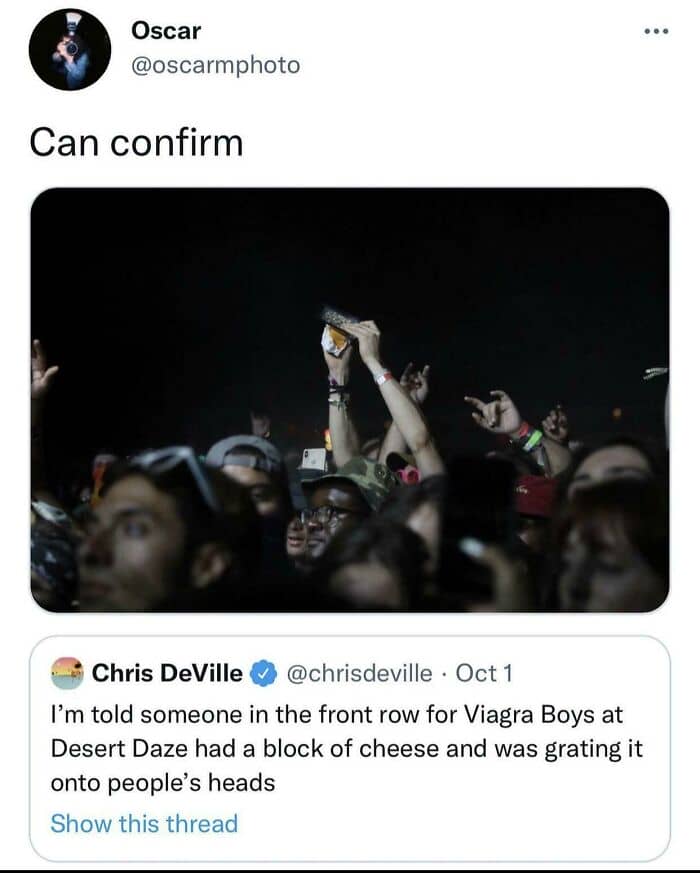
Task: Click the block of cheese held up in photo
Action: coord(336,334)
